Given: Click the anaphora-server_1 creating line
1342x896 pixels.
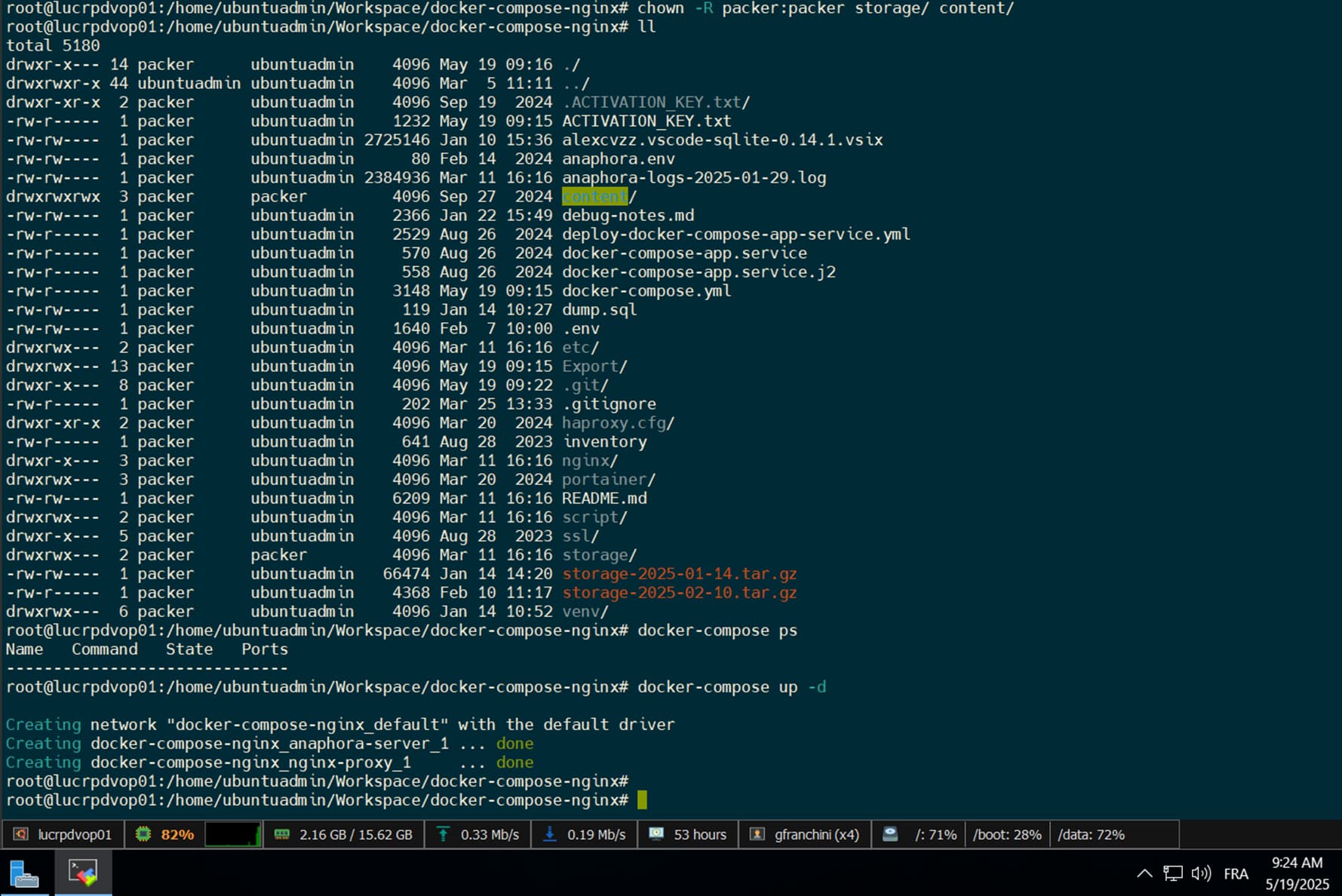Looking at the screenshot, I should pyautogui.click(x=269, y=744).
